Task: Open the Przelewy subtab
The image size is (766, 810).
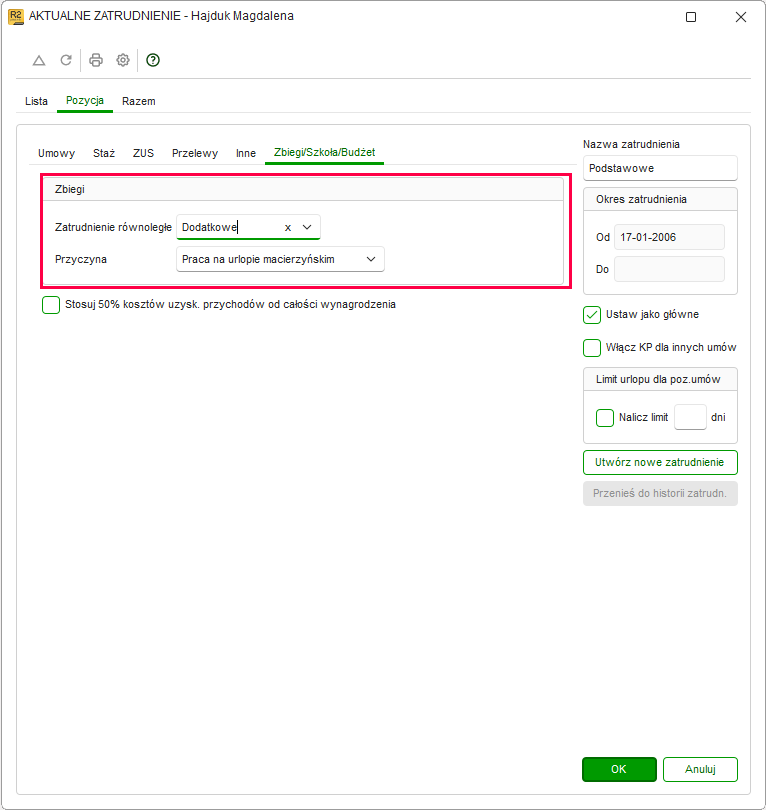Action: pos(195,153)
